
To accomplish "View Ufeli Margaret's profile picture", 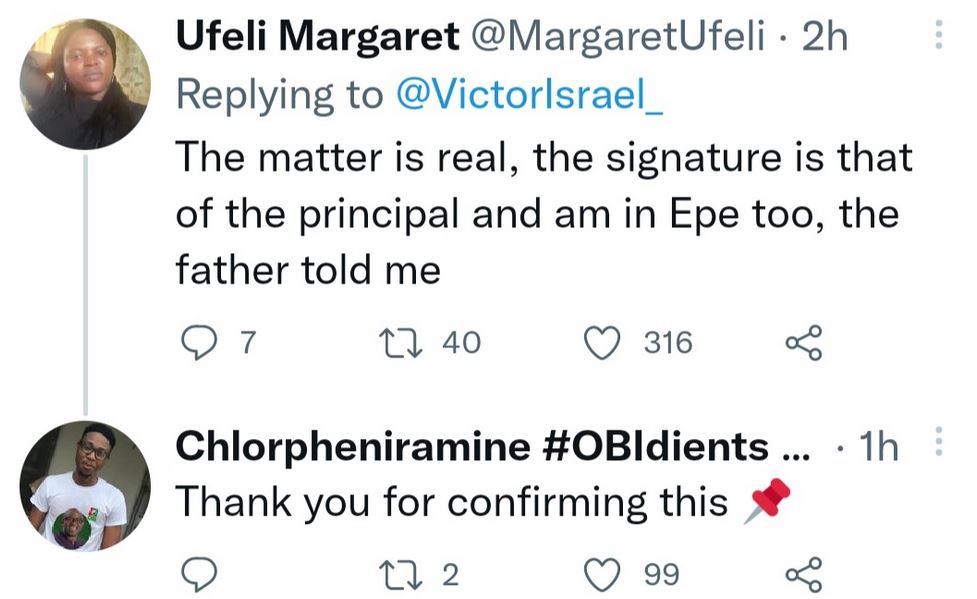I will click(85, 84).
